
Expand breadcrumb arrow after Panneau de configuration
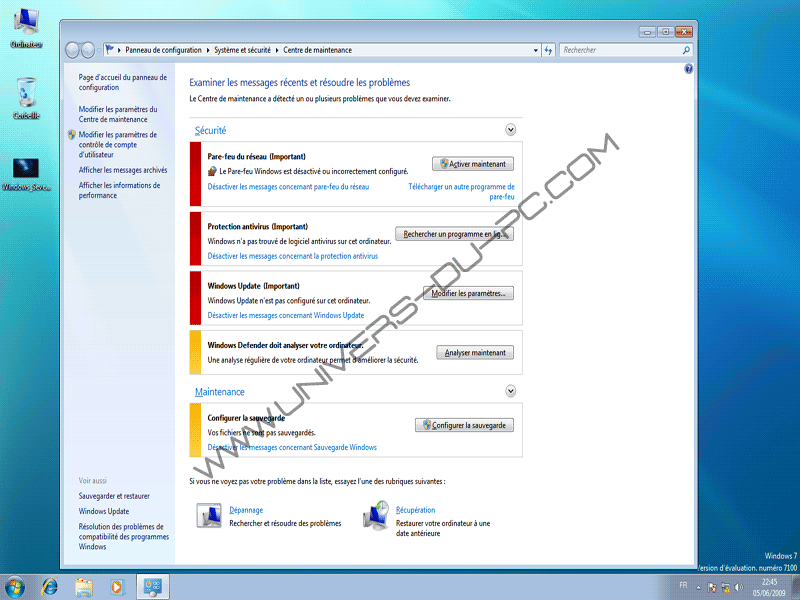click(208, 50)
